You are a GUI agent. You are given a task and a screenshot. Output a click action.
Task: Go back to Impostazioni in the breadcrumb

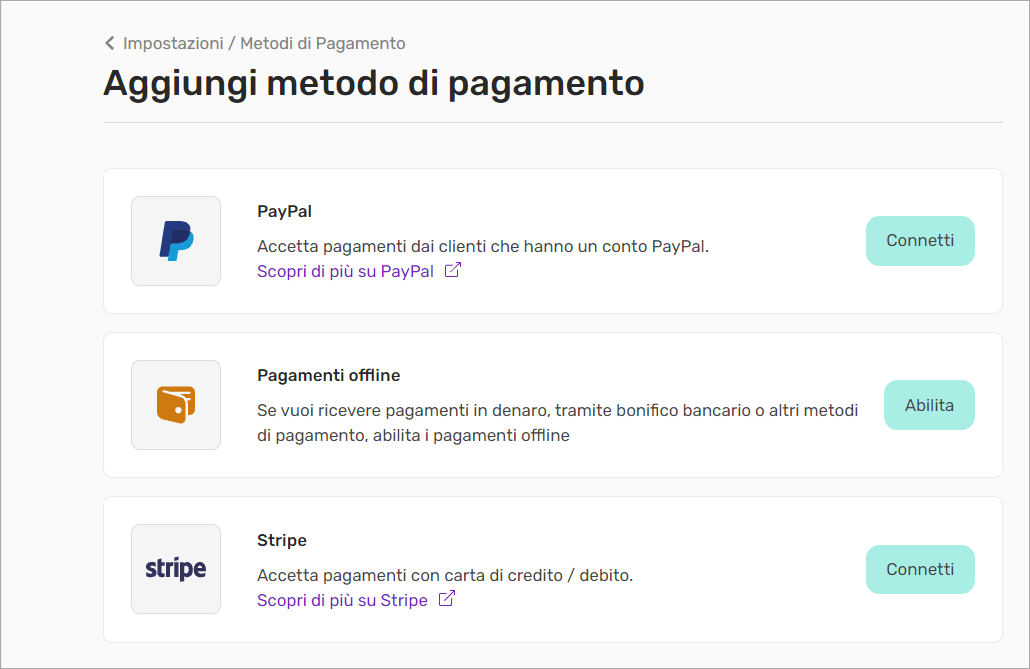(173, 43)
